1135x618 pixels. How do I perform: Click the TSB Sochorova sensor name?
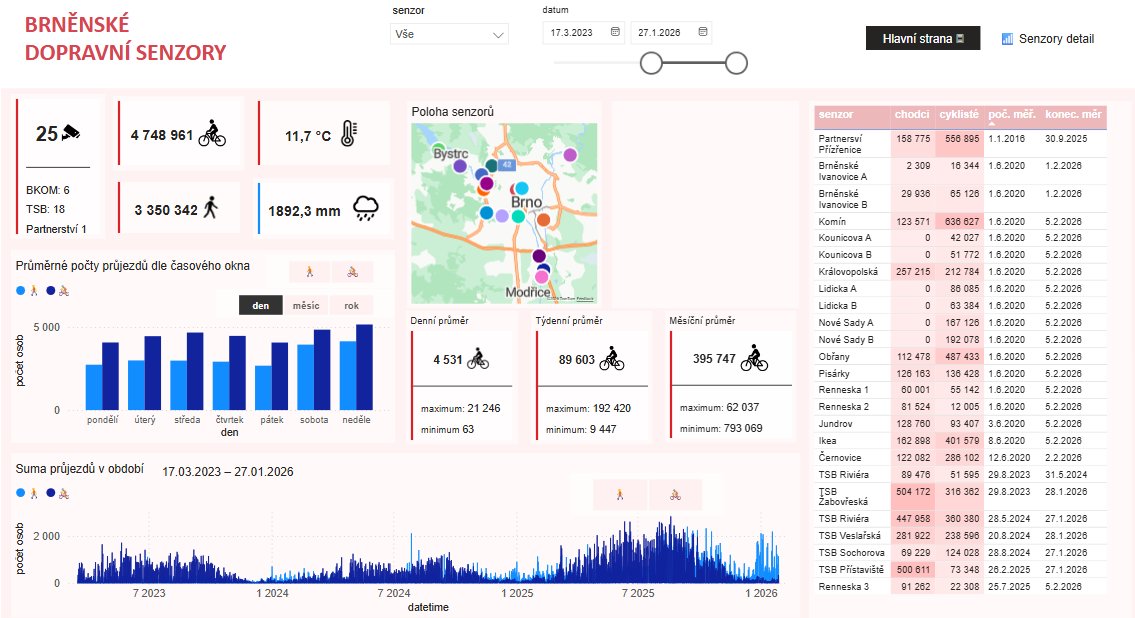click(x=851, y=553)
